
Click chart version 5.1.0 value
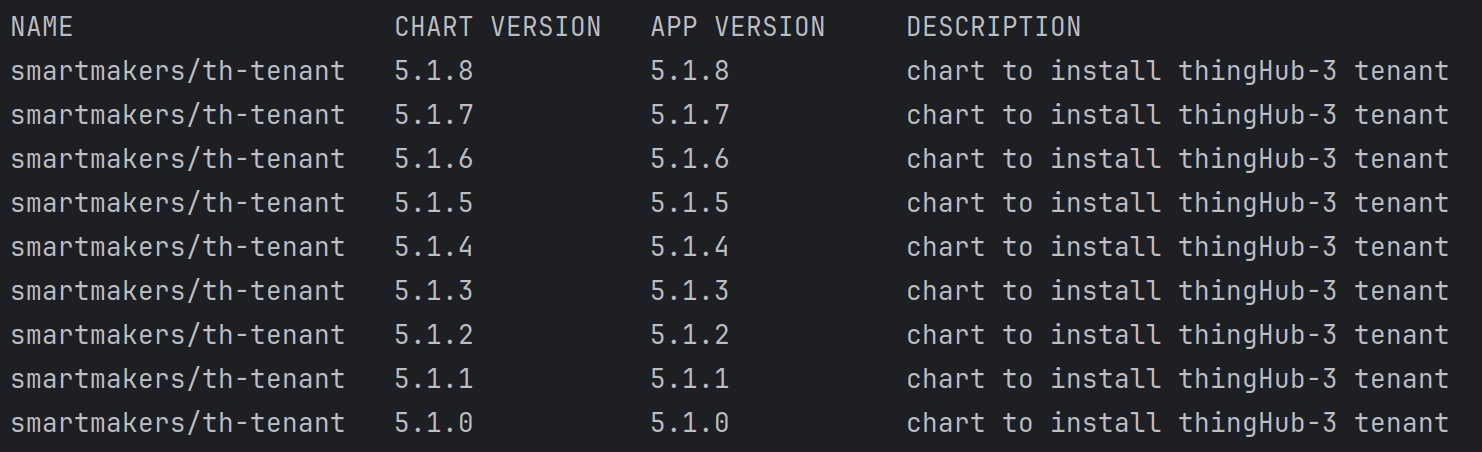tap(434, 423)
